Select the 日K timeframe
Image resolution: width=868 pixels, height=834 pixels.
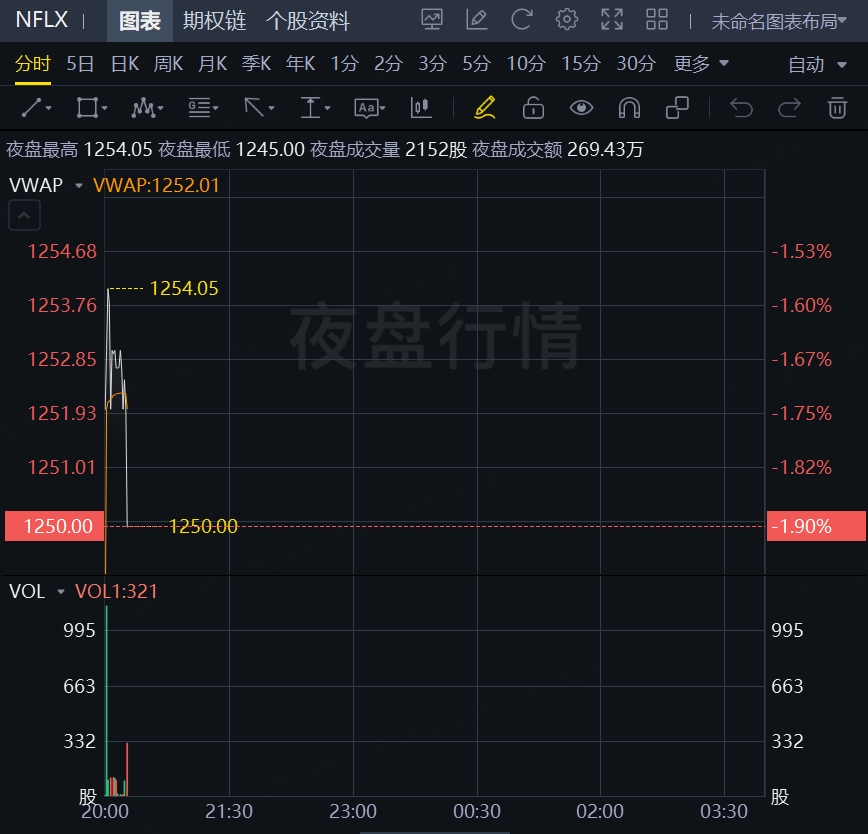(x=124, y=64)
